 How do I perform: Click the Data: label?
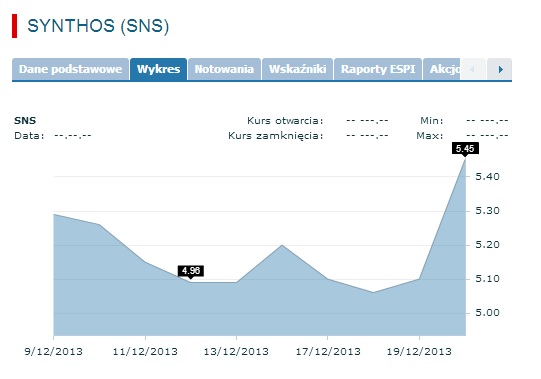click(29, 136)
